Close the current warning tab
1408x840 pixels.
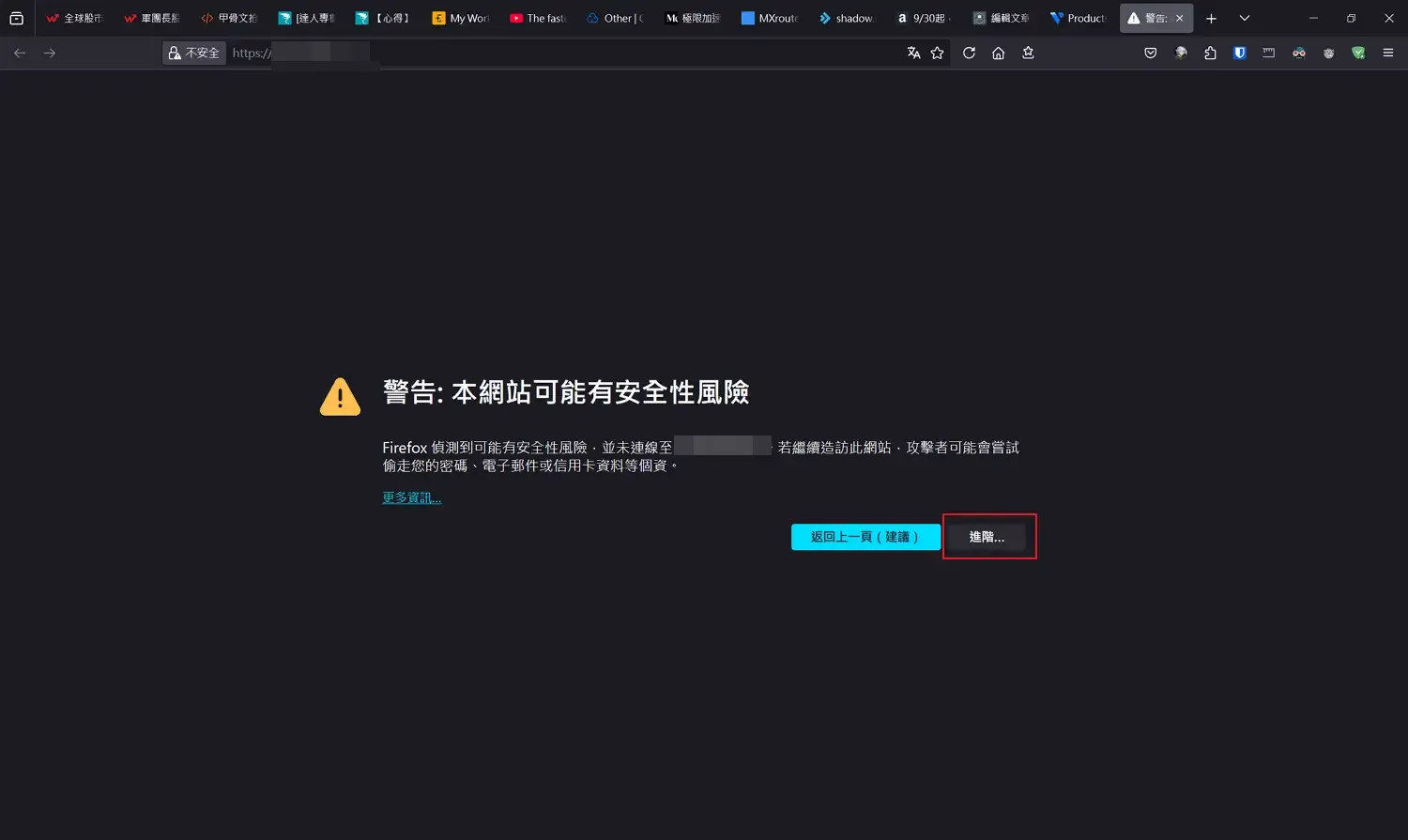point(1180,19)
